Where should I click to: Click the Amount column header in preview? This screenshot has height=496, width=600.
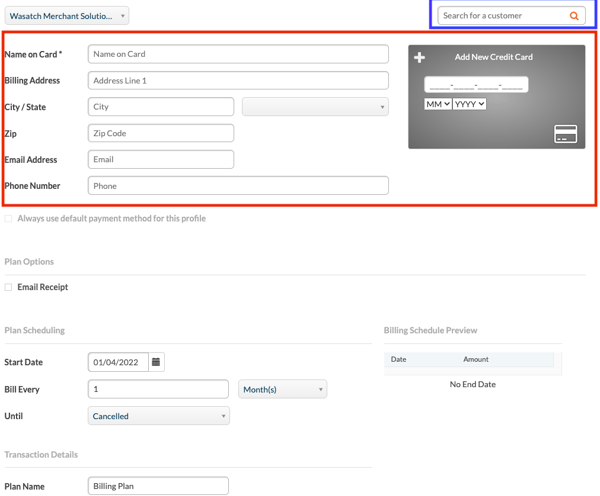[476, 359]
